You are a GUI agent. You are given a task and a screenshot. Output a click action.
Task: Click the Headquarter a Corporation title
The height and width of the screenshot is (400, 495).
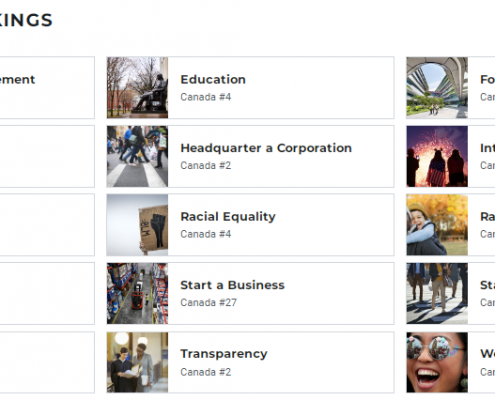click(266, 148)
